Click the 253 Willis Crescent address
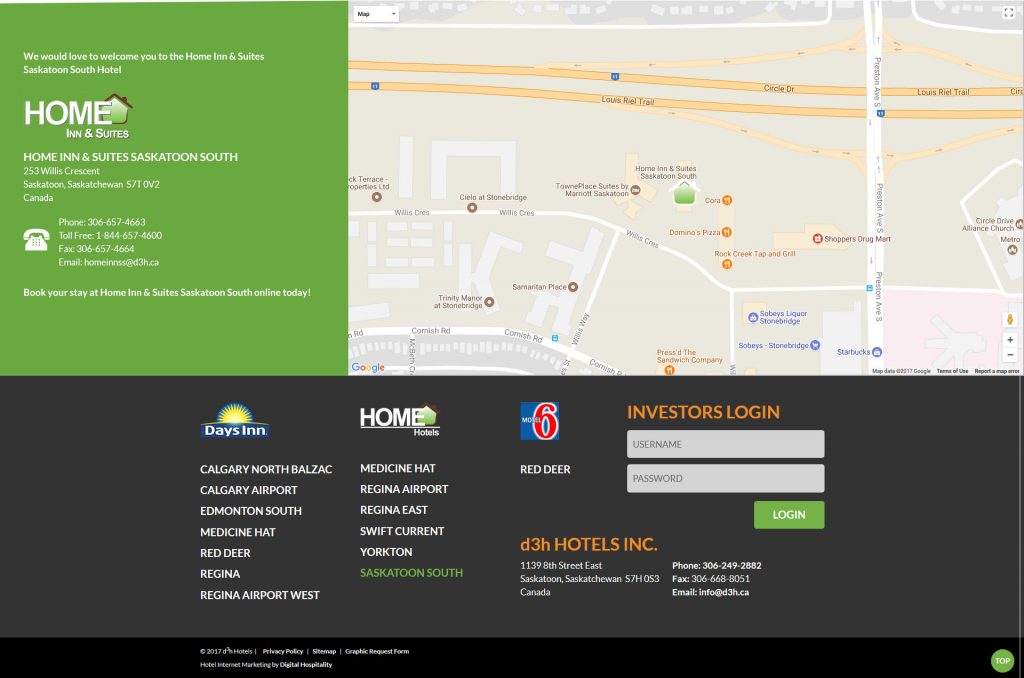 point(61,171)
